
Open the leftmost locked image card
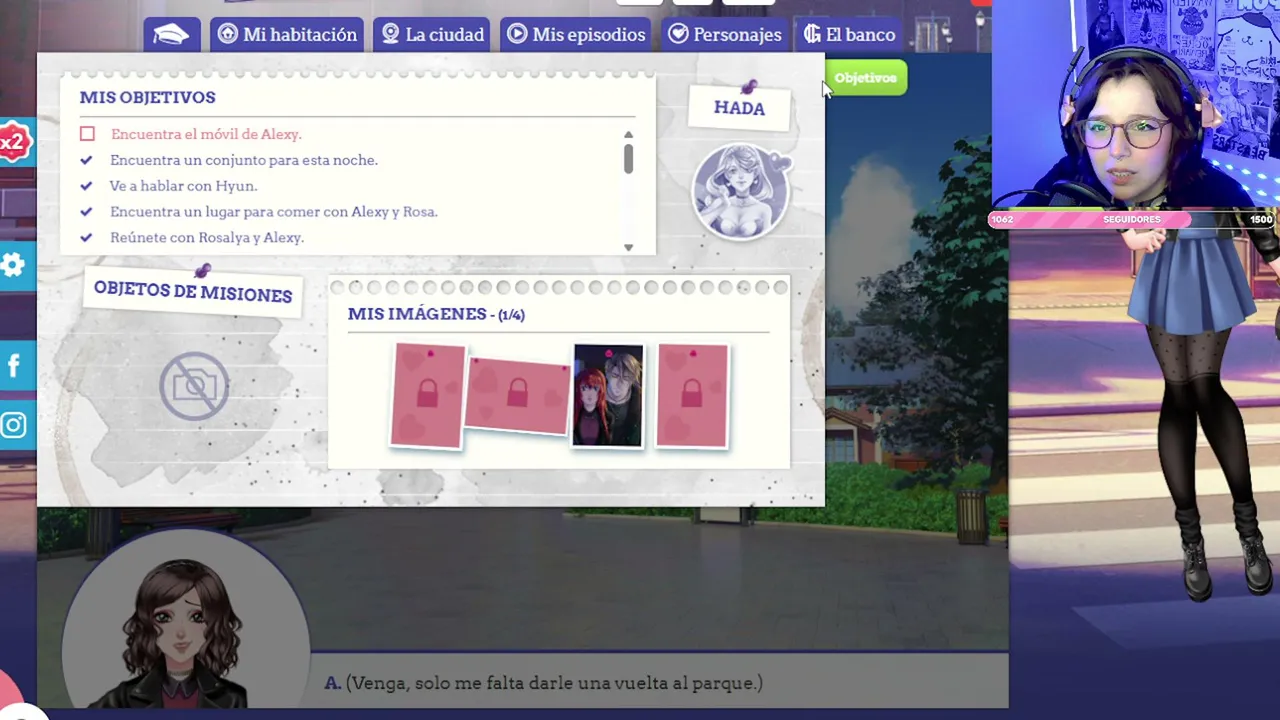pyautogui.click(x=428, y=395)
